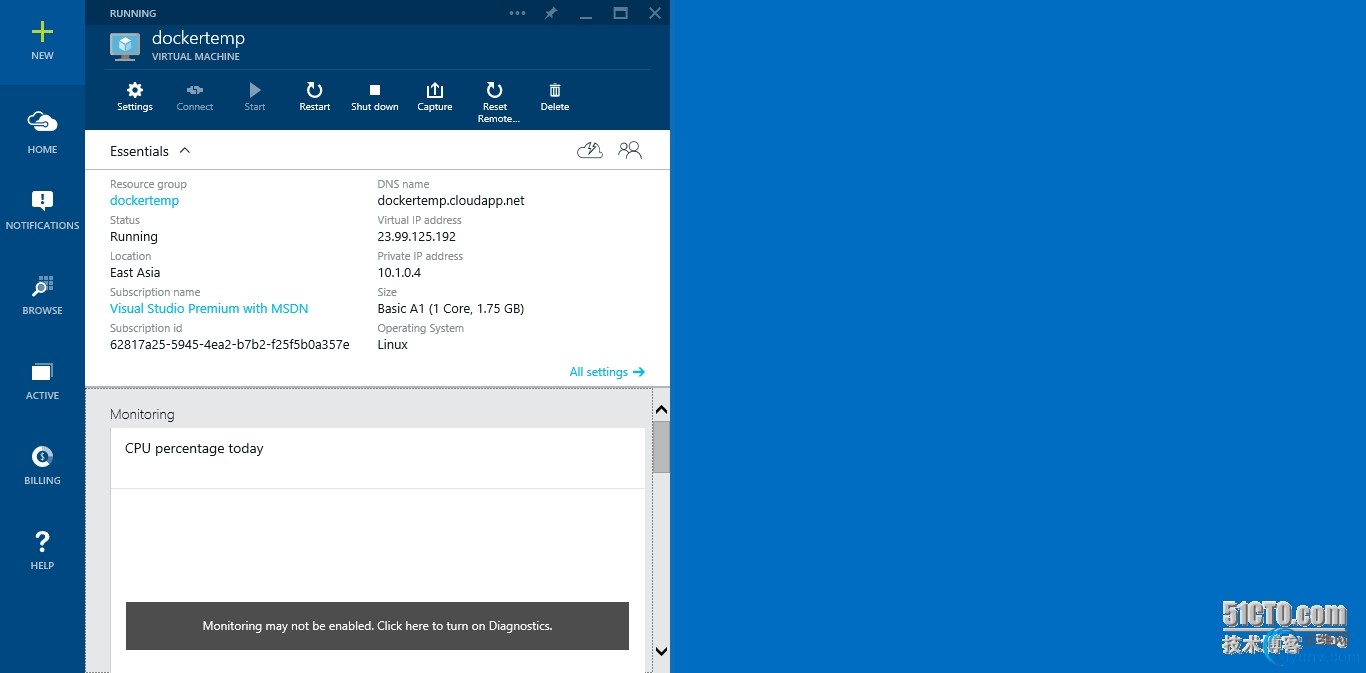Restart the virtual machine

pyautogui.click(x=315, y=97)
